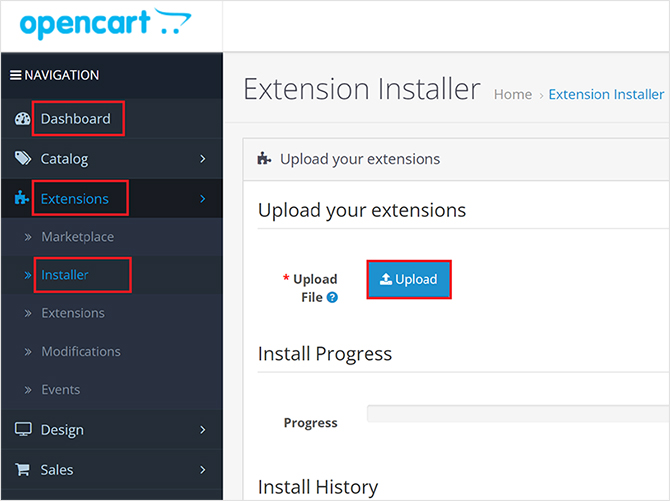Viewport: 670px width, 501px height.
Task: Expand the Sales menu chevron
Action: click(203, 470)
